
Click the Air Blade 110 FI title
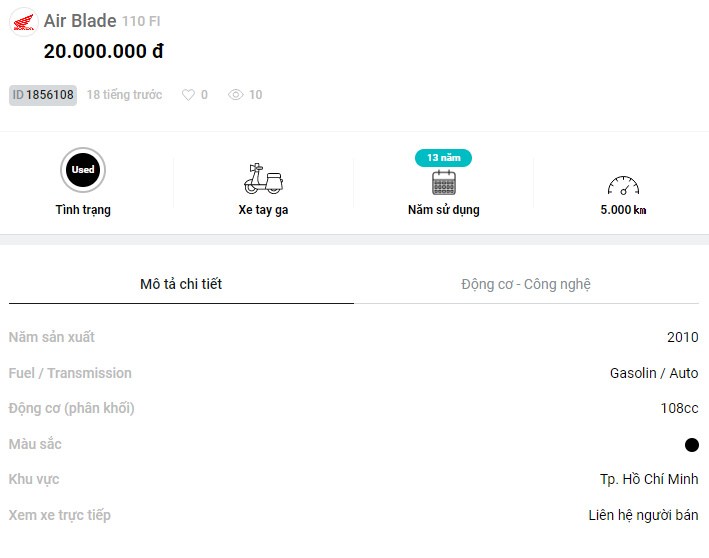(x=102, y=21)
